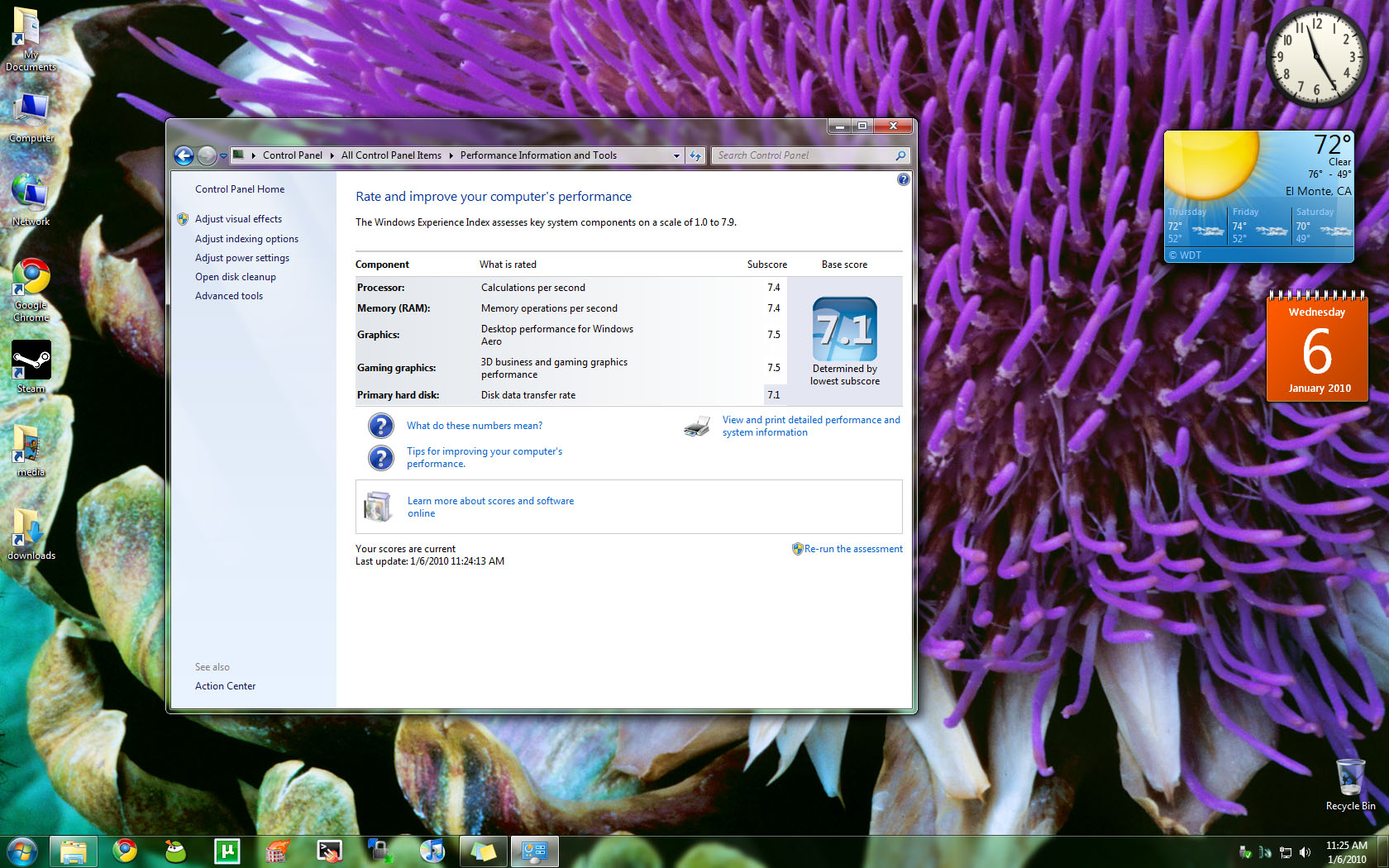Click the Processor subscore 7.4
1389x868 pixels.
tap(774, 288)
